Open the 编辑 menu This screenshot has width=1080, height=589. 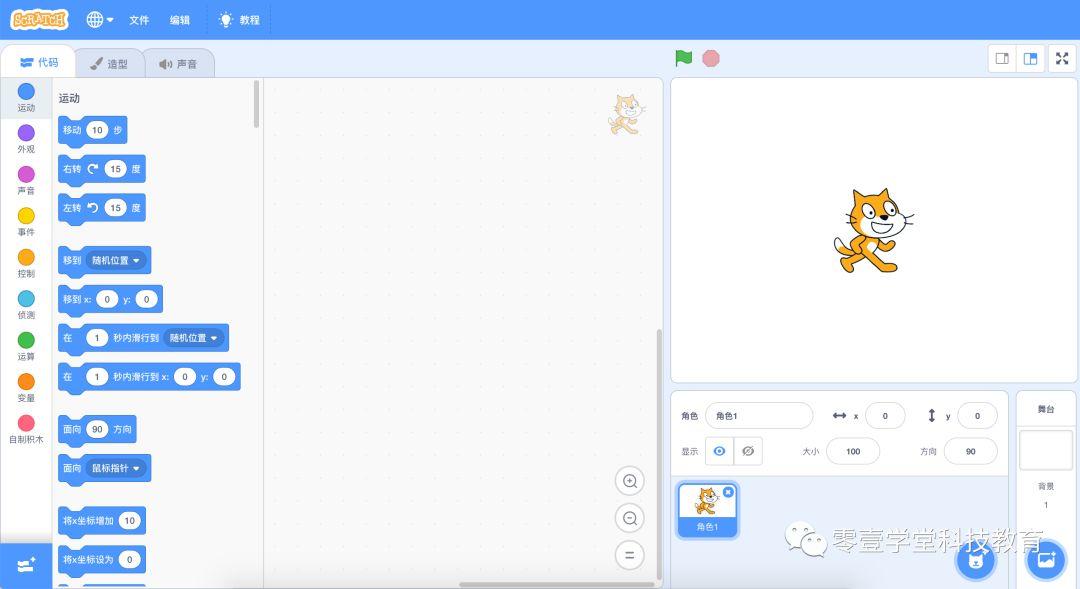pyautogui.click(x=180, y=20)
